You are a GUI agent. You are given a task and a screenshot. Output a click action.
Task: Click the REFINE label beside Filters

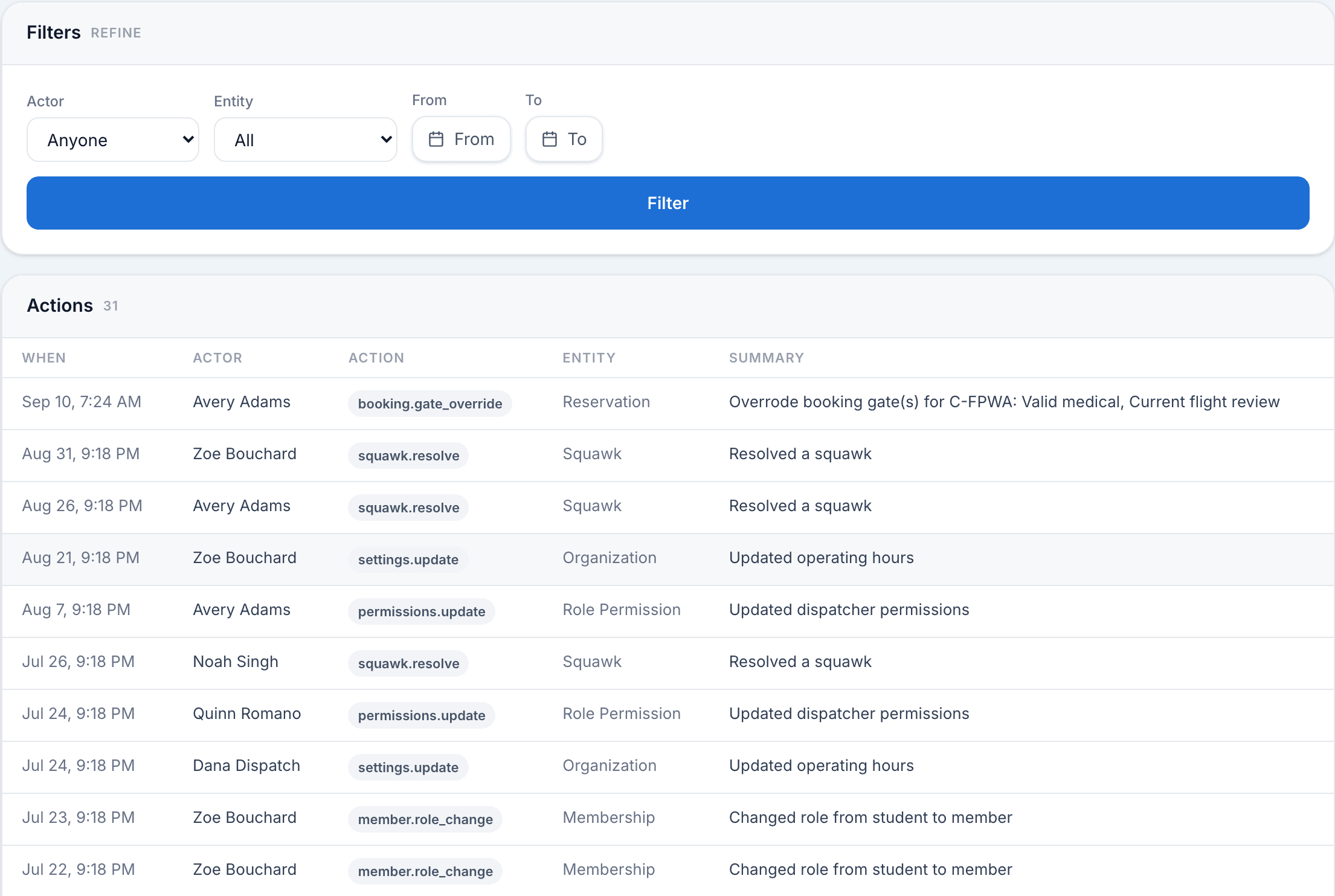[x=116, y=33]
